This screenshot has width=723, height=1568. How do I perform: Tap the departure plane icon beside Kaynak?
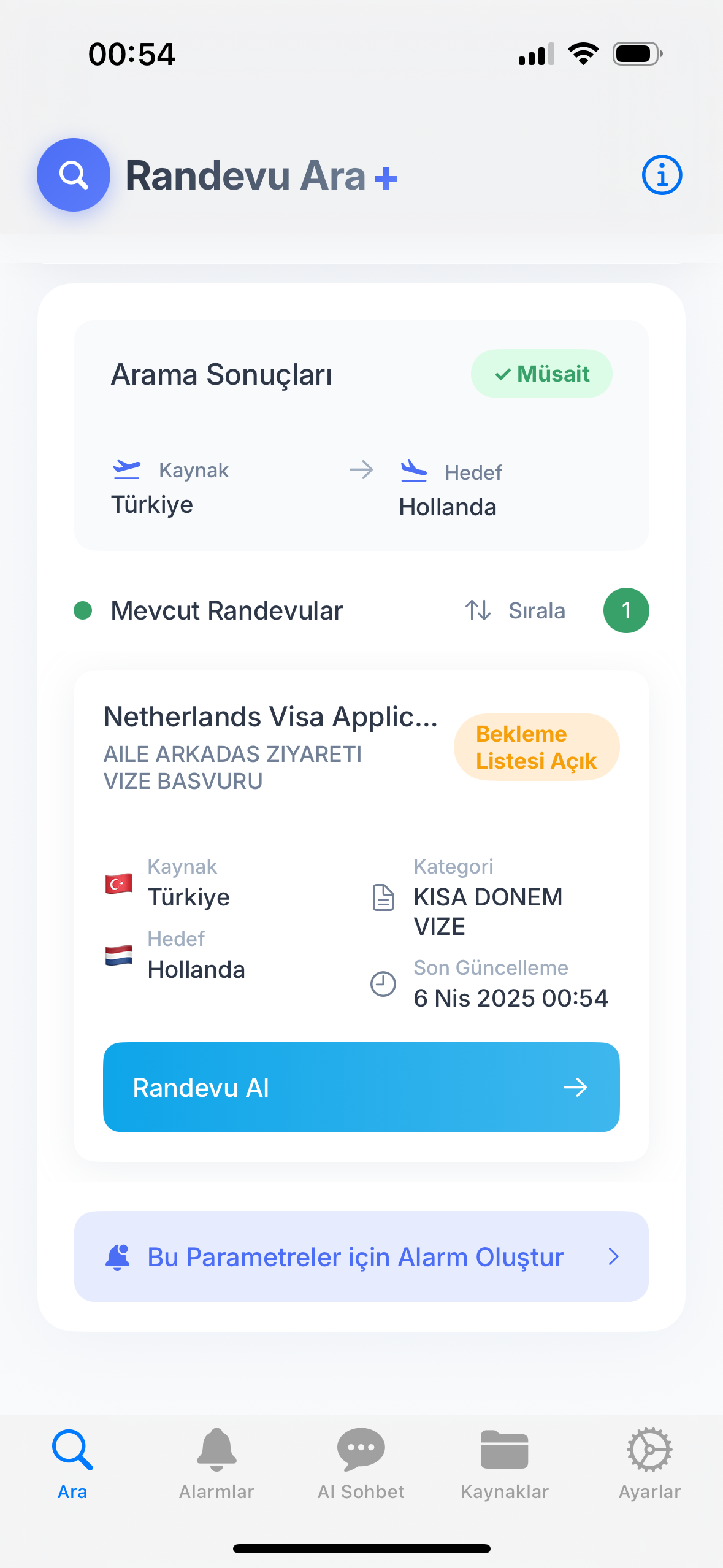coord(127,470)
